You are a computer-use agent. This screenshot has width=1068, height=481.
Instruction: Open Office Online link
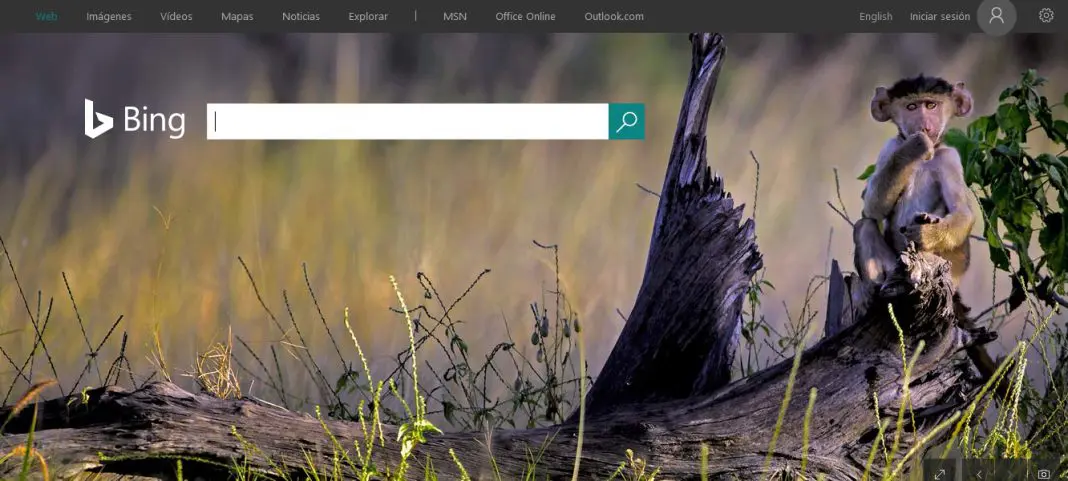click(525, 16)
